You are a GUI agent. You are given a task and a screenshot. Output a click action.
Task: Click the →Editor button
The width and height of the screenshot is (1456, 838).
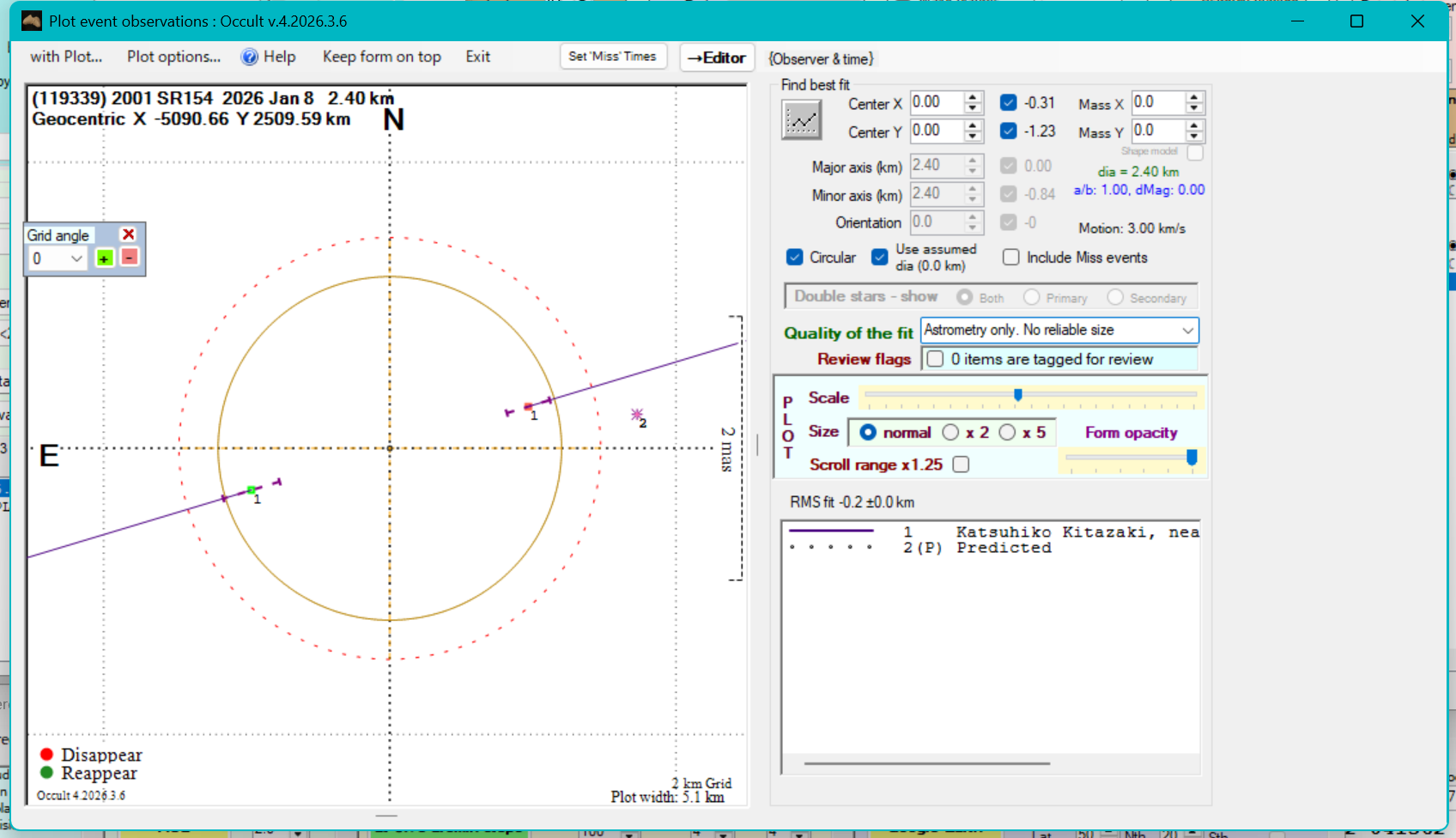pyautogui.click(x=717, y=58)
